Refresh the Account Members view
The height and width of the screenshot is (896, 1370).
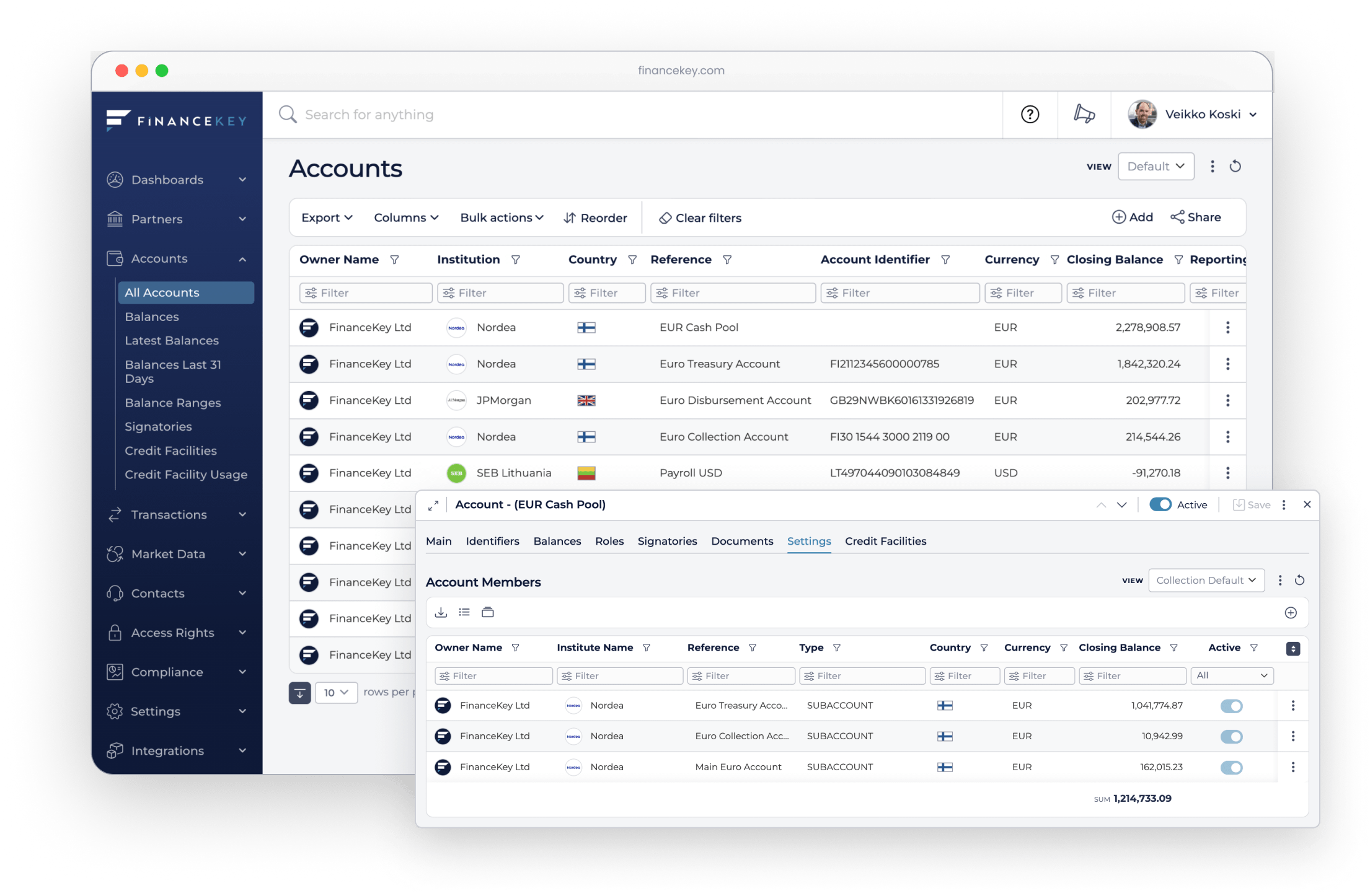(1299, 581)
